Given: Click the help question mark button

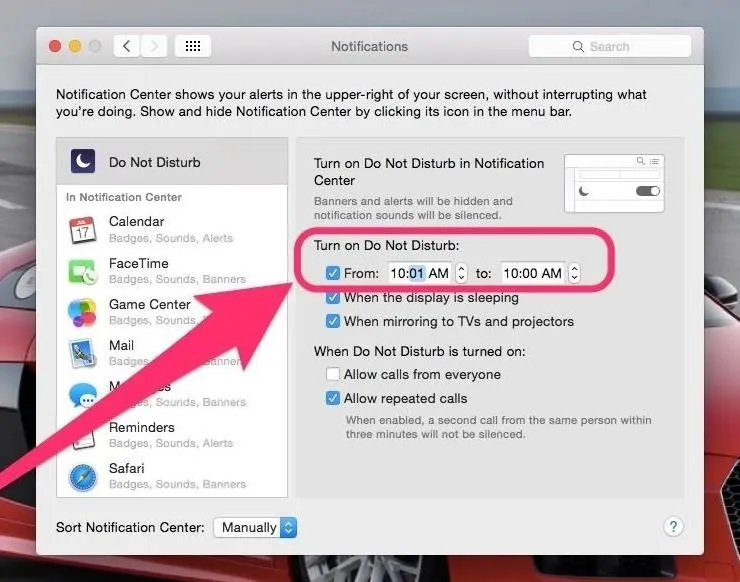Looking at the screenshot, I should pos(673,526).
